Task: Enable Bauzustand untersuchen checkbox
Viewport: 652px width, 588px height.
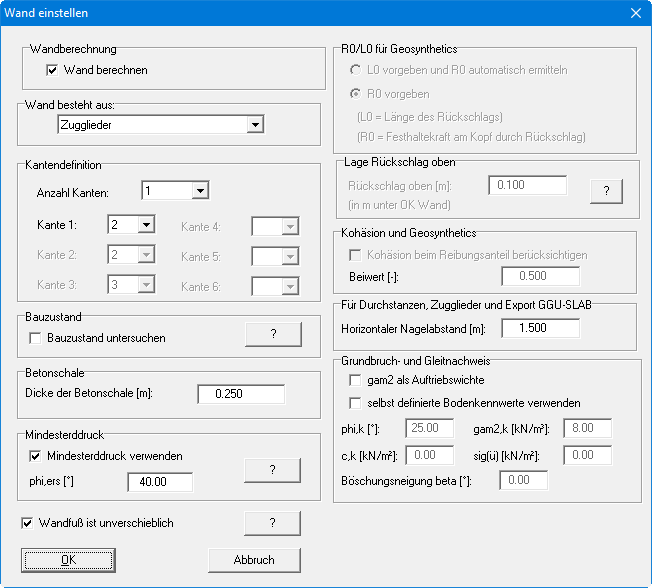Action: click(x=35, y=339)
